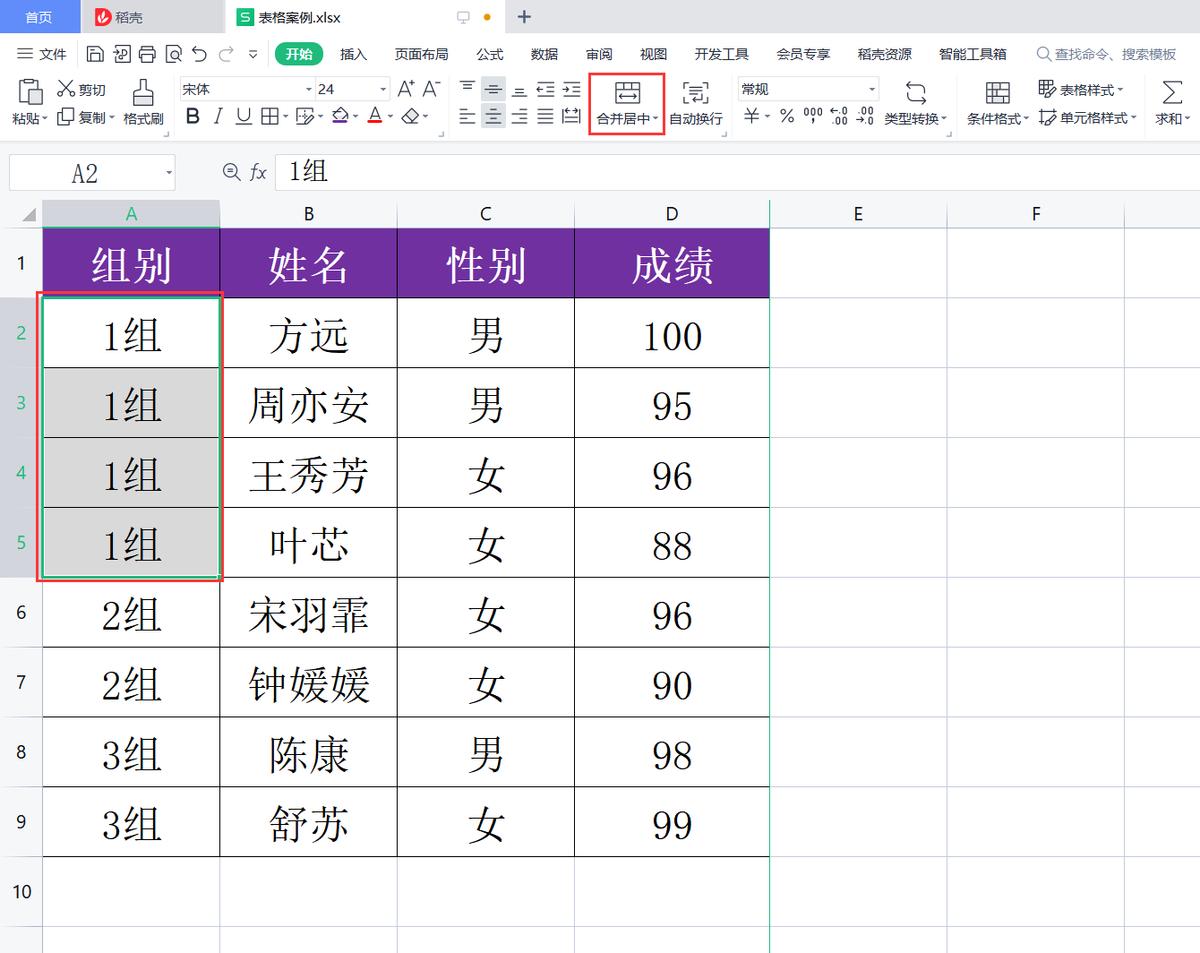Select the format painter (格式刷) tool
This screenshot has width=1200, height=953.
(141, 105)
